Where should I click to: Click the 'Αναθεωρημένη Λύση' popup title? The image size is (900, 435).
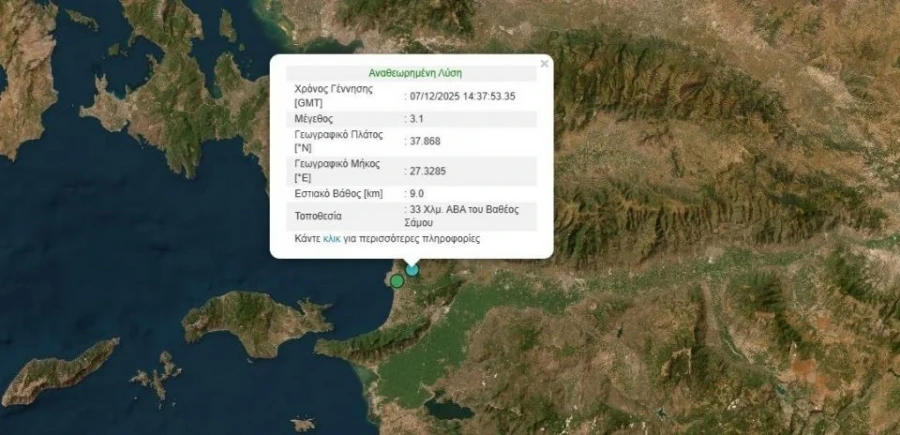click(413, 73)
